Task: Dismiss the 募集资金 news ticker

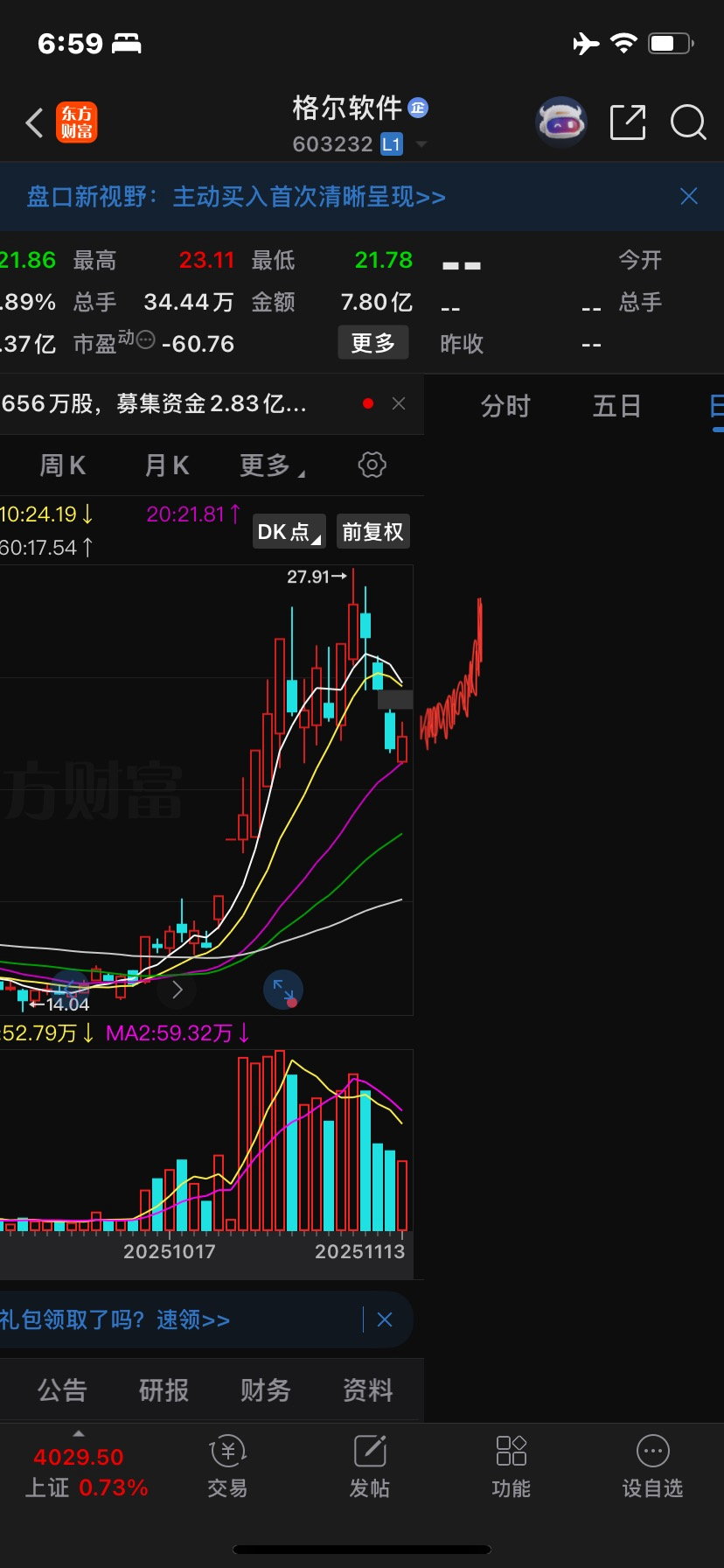Action: [x=399, y=403]
